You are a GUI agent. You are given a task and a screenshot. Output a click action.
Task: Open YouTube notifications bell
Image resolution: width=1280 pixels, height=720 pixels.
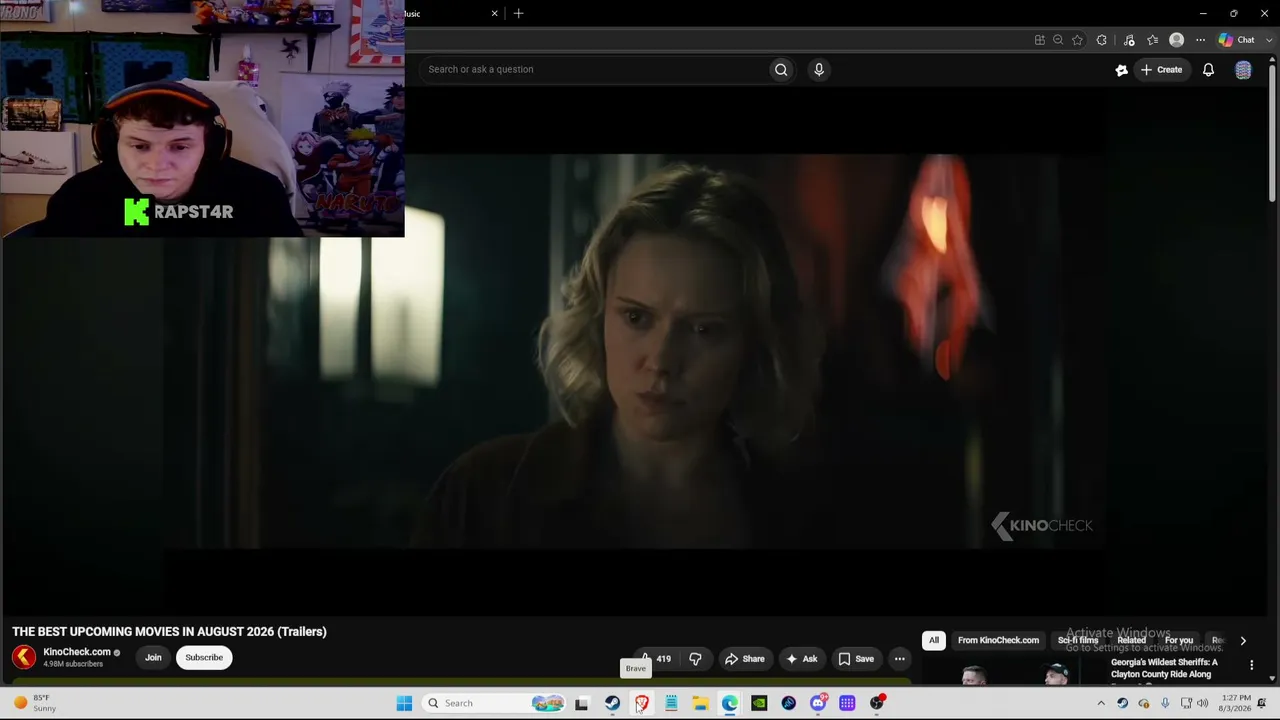pyautogui.click(x=1208, y=70)
